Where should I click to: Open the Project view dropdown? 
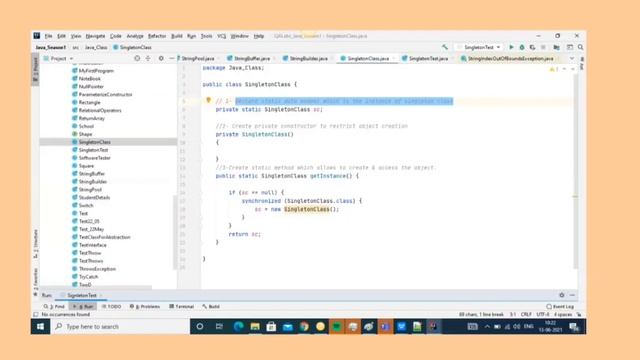tap(58, 58)
